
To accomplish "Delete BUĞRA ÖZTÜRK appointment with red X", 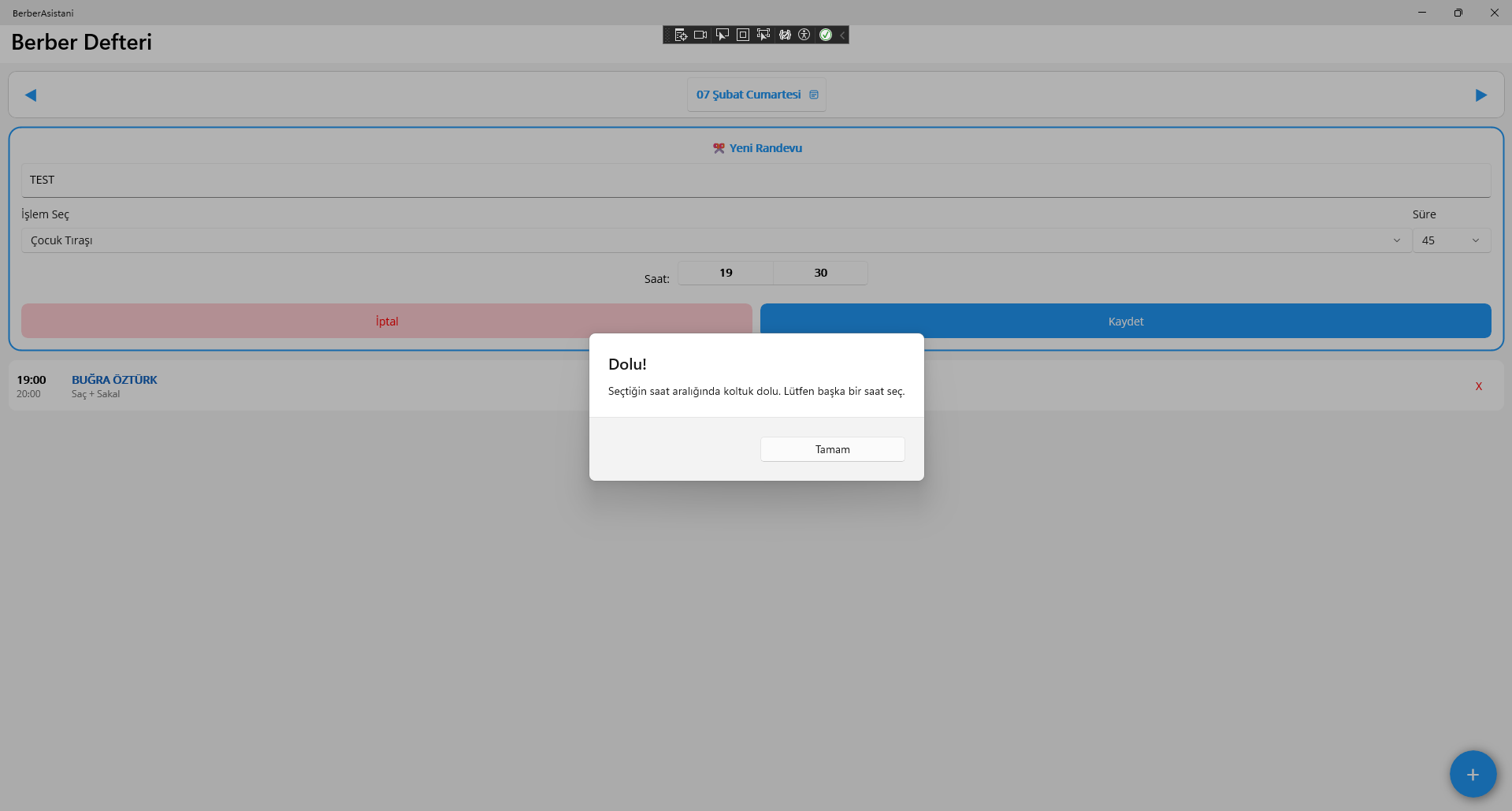I will pos(1478,386).
